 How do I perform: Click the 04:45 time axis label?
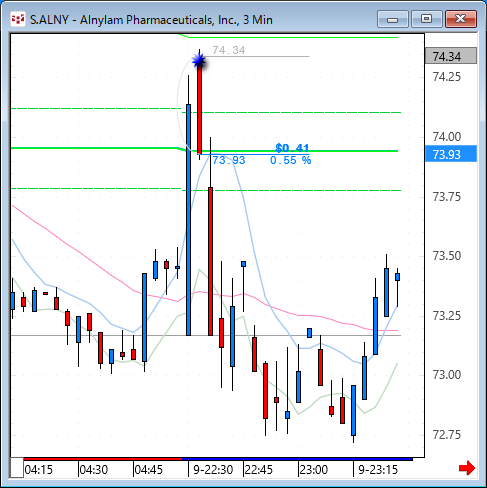[149, 470]
